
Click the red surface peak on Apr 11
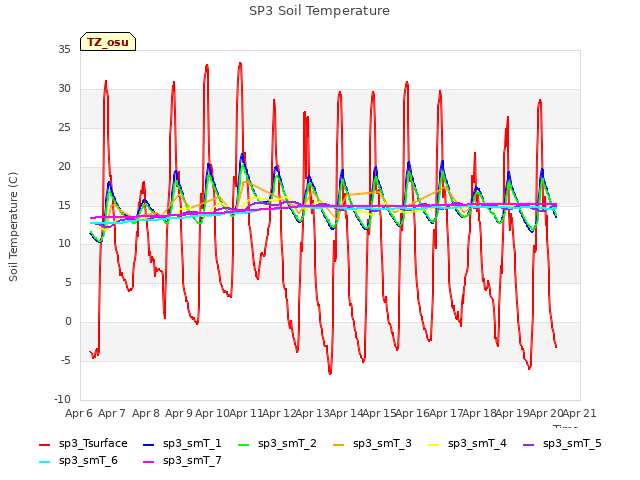click(x=240, y=63)
